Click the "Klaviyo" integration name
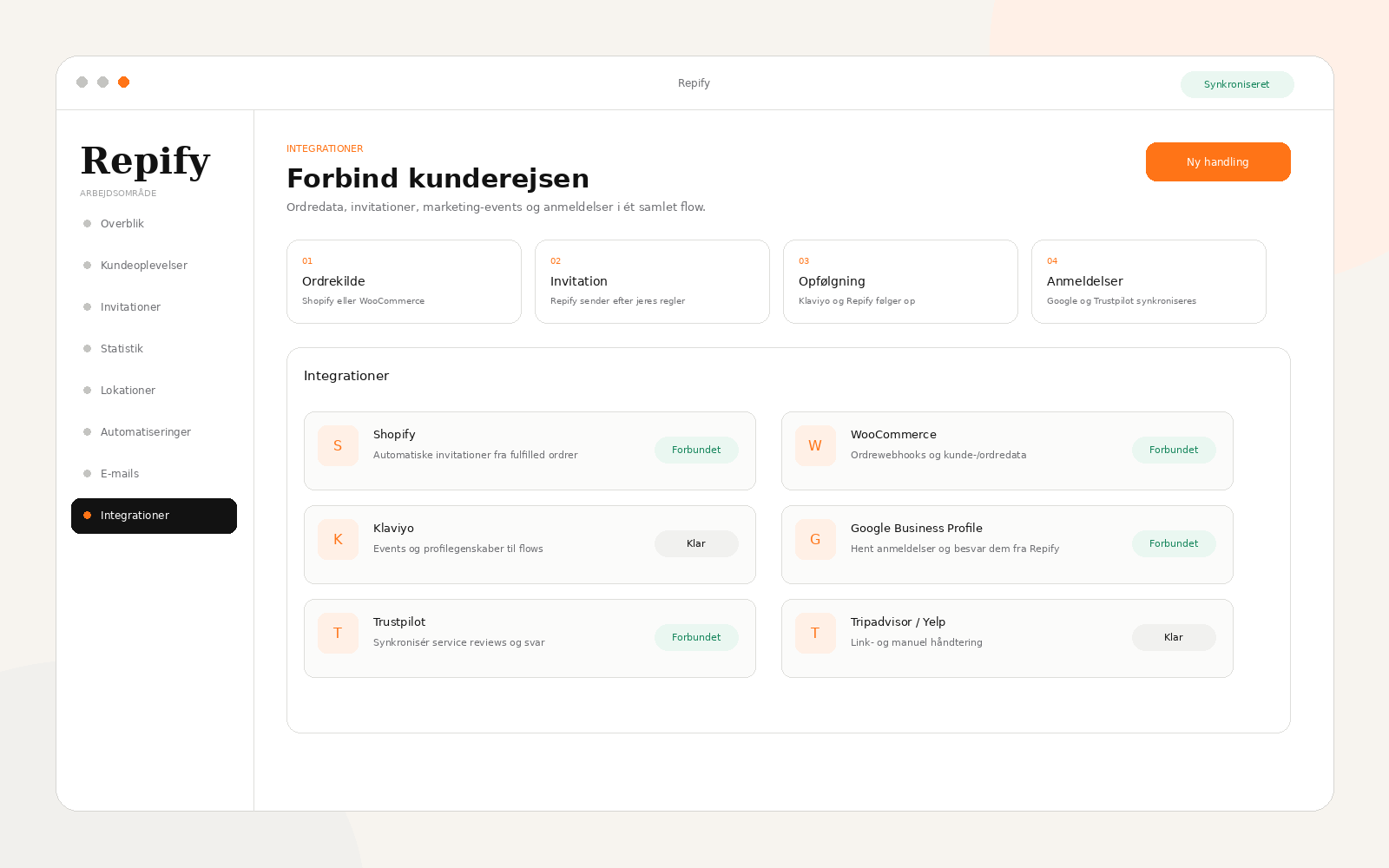Screen dimensions: 1389x868 [393, 529]
